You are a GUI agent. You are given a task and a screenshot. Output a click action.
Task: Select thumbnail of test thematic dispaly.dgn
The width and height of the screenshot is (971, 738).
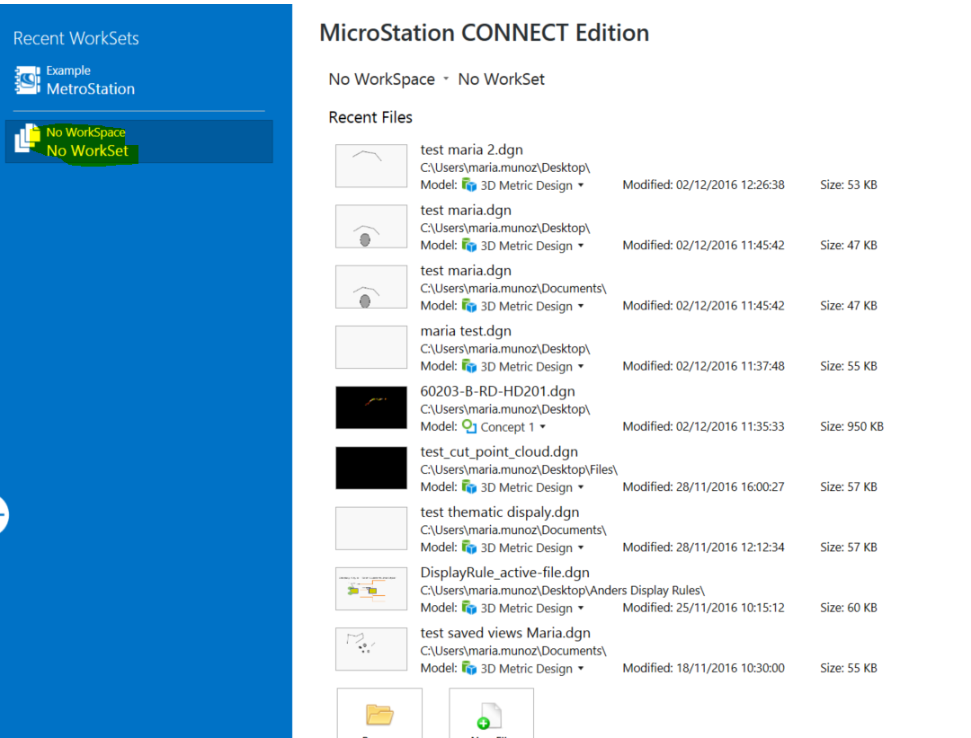point(371,529)
